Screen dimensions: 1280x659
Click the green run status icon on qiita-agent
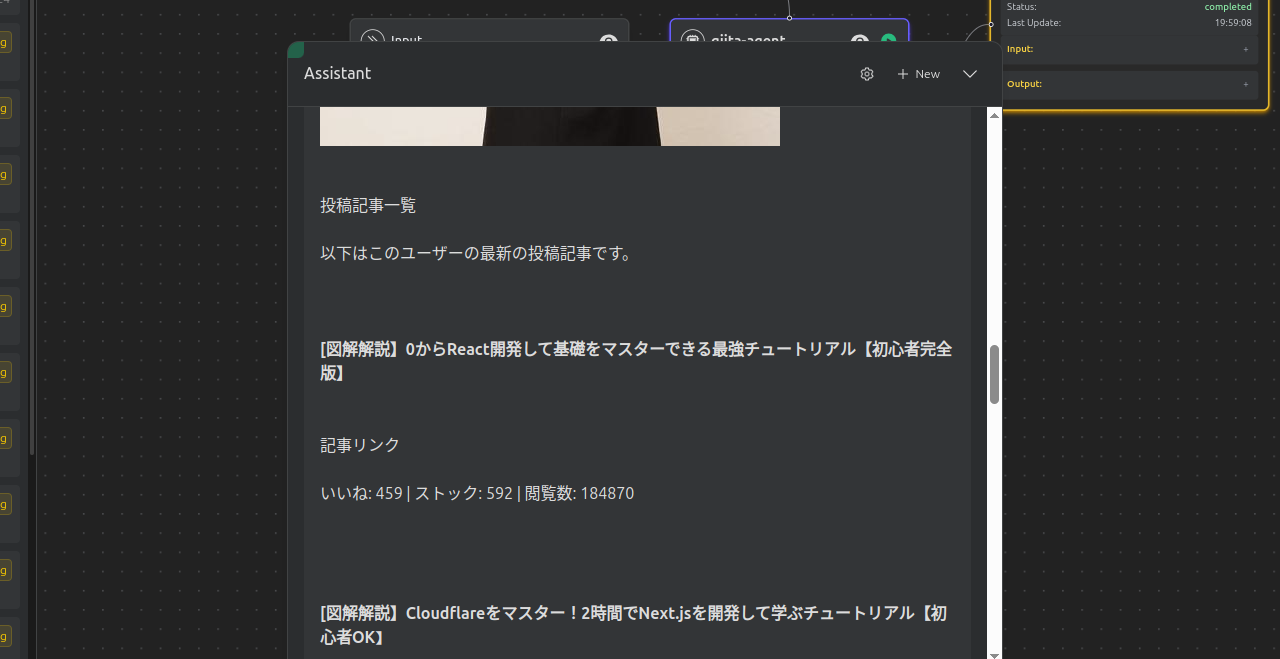point(888,41)
